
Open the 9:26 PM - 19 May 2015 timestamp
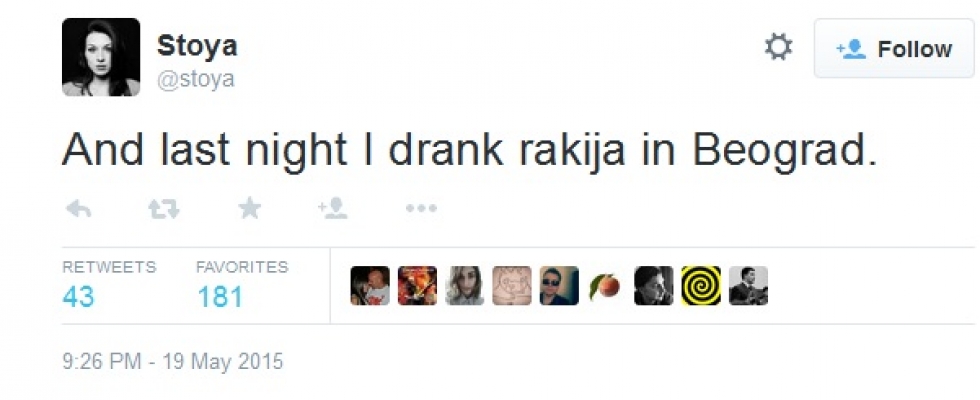click(173, 361)
